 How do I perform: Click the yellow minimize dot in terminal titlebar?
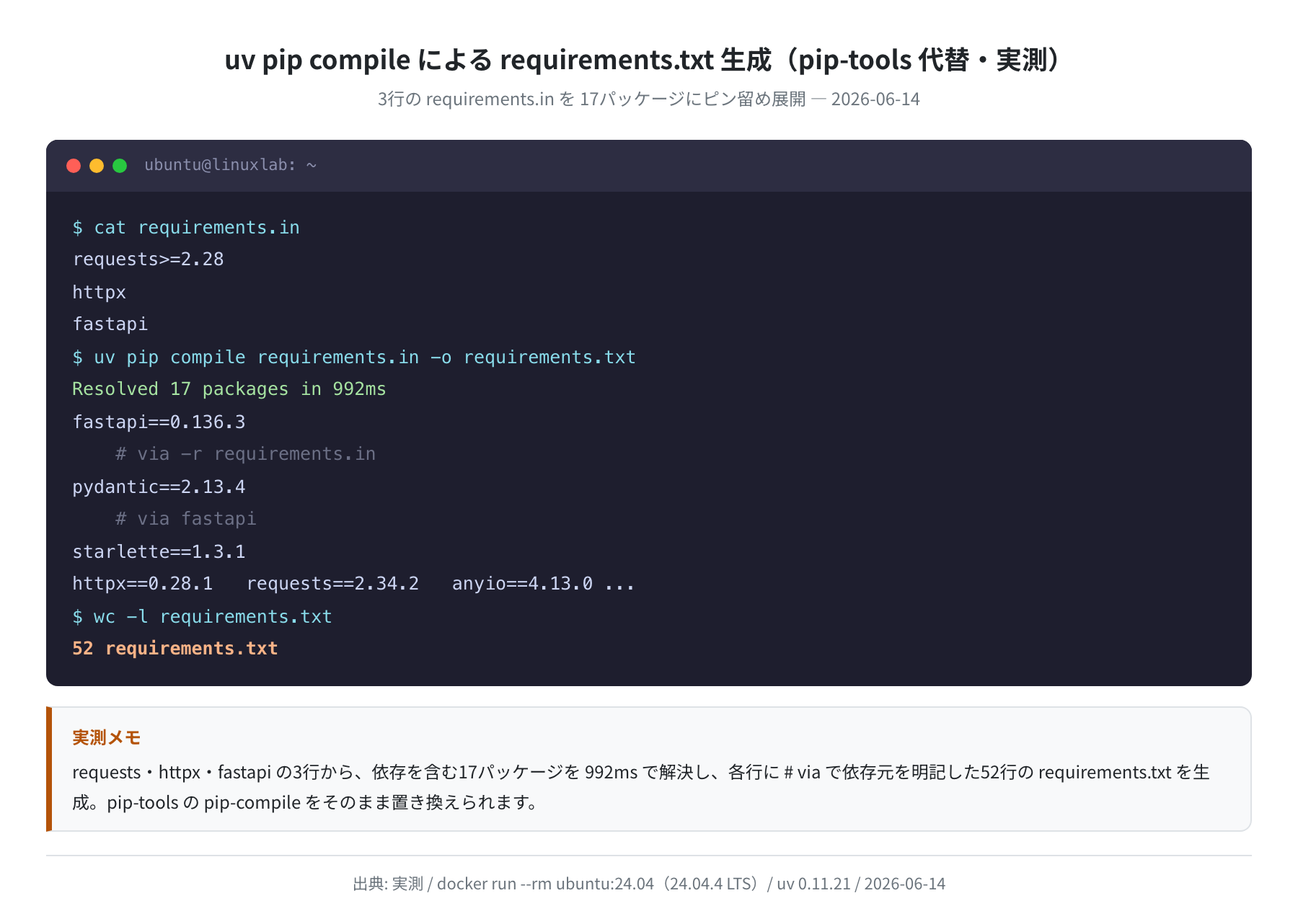(97, 166)
